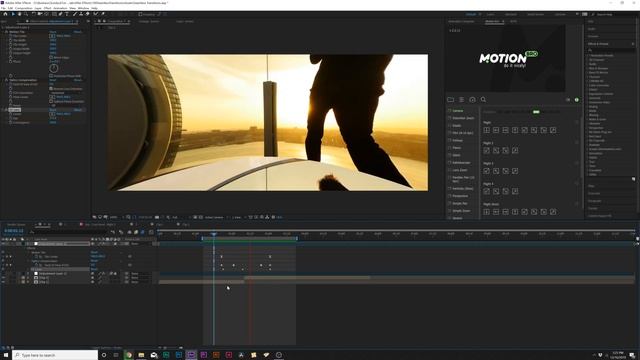This screenshot has width=640, height=360.
Task: Select the Simple Zoom category in Motion Bro
Action: tap(461, 211)
